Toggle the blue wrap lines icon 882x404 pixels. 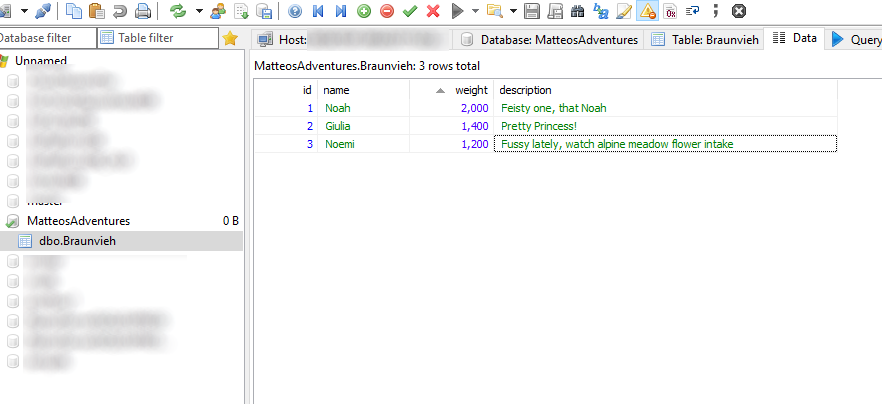pos(693,10)
